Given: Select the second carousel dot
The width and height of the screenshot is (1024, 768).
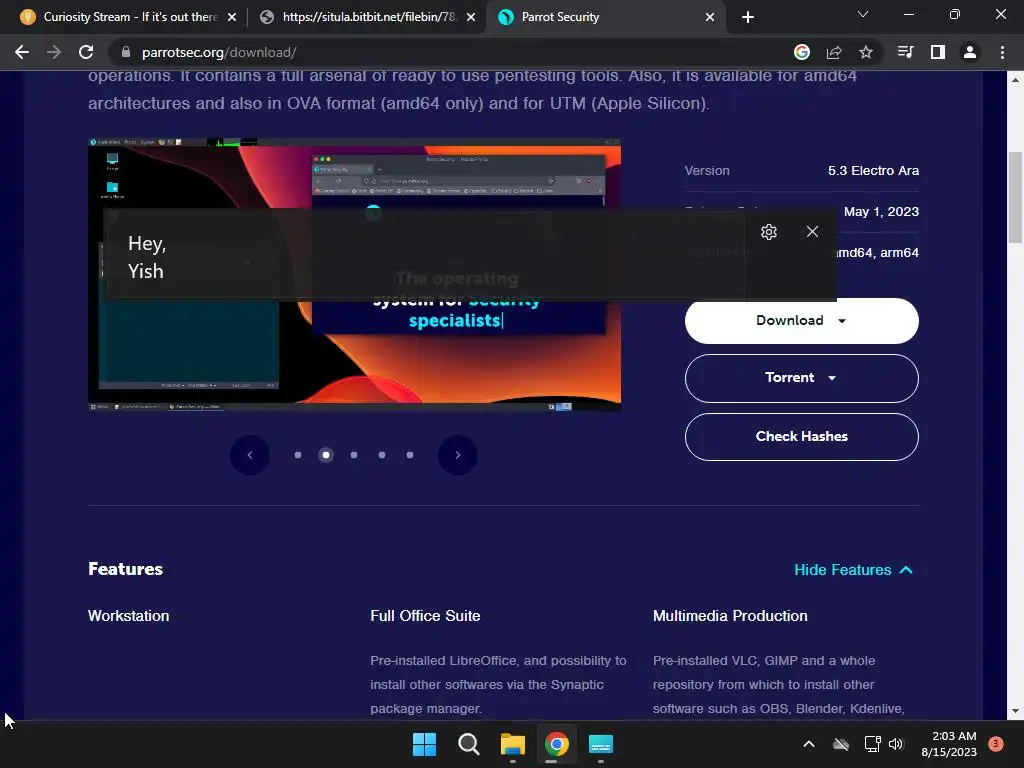Looking at the screenshot, I should click(x=326, y=455).
